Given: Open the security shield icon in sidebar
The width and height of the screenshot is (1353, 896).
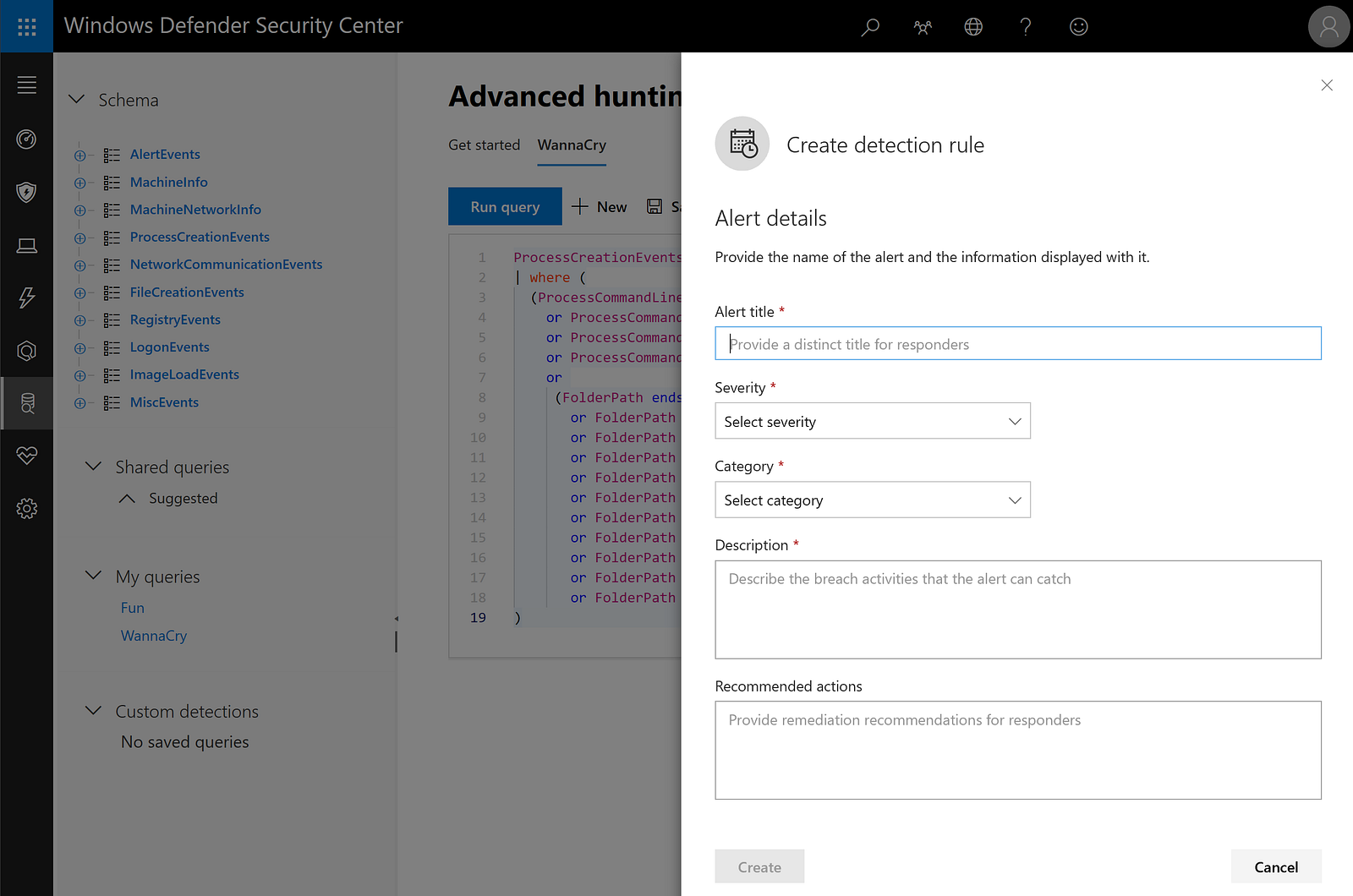Looking at the screenshot, I should pyautogui.click(x=26, y=192).
